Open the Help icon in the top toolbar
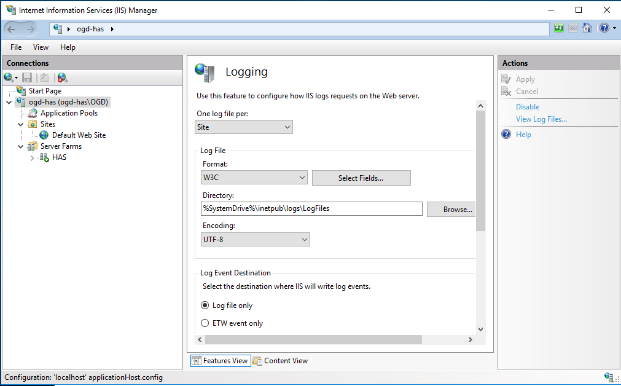This screenshot has height=386, width=621. coord(604,28)
